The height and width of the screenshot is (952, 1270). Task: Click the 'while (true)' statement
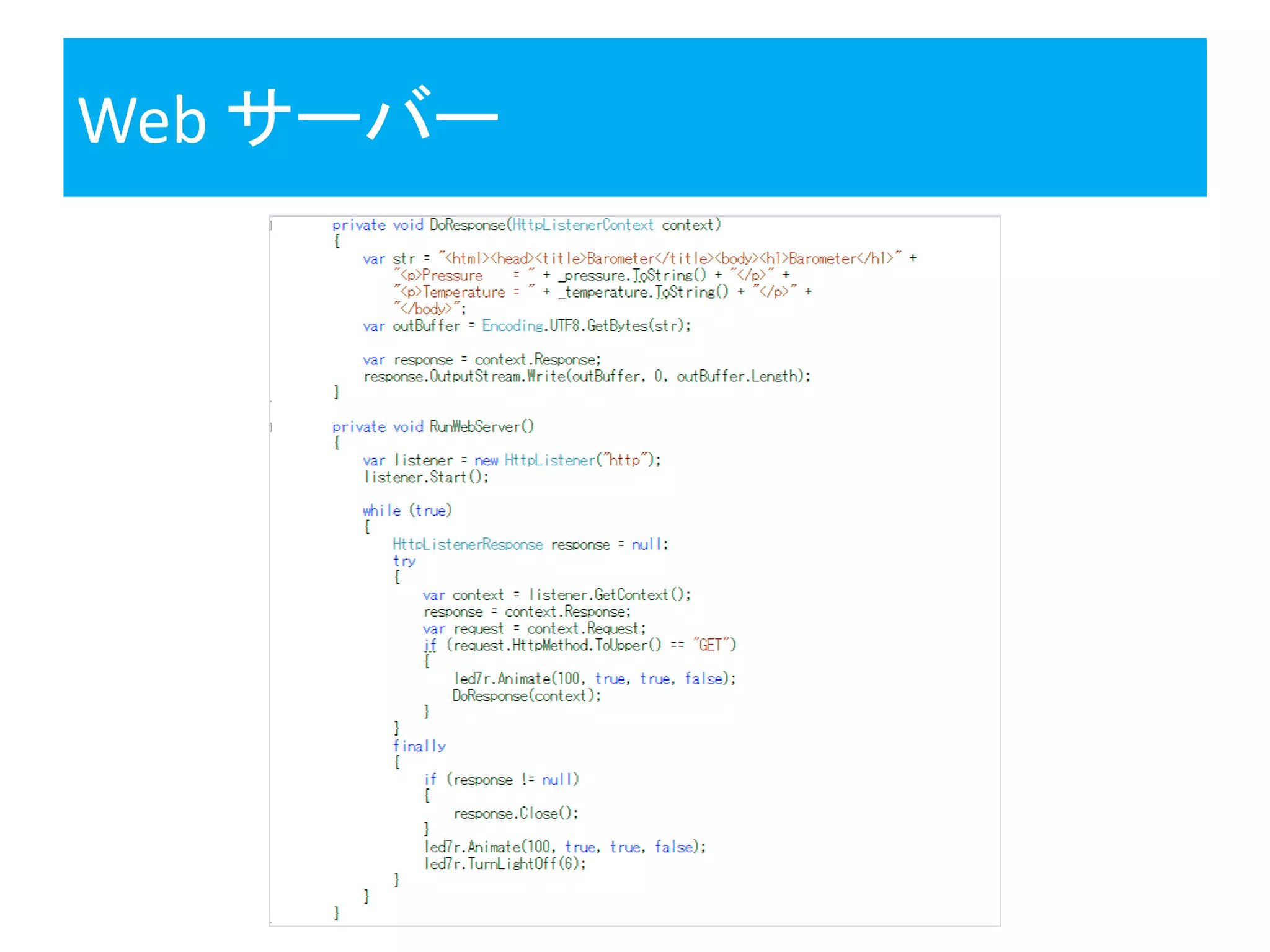[x=407, y=510]
